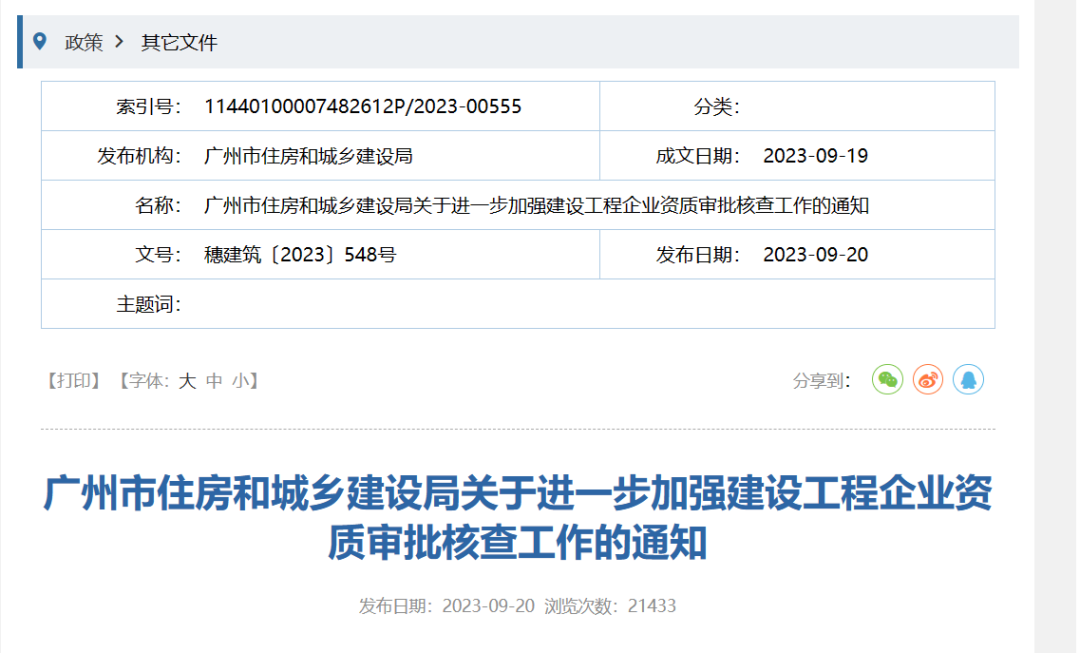Click the location pin icon in breadcrumb
The width and height of the screenshot is (1080, 653).
[40, 41]
